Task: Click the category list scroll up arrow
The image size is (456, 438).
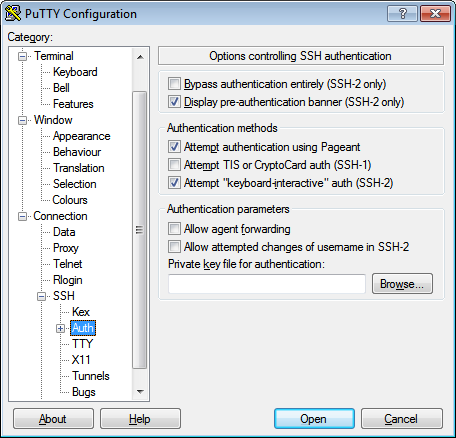Action: pyautogui.click(x=140, y=57)
